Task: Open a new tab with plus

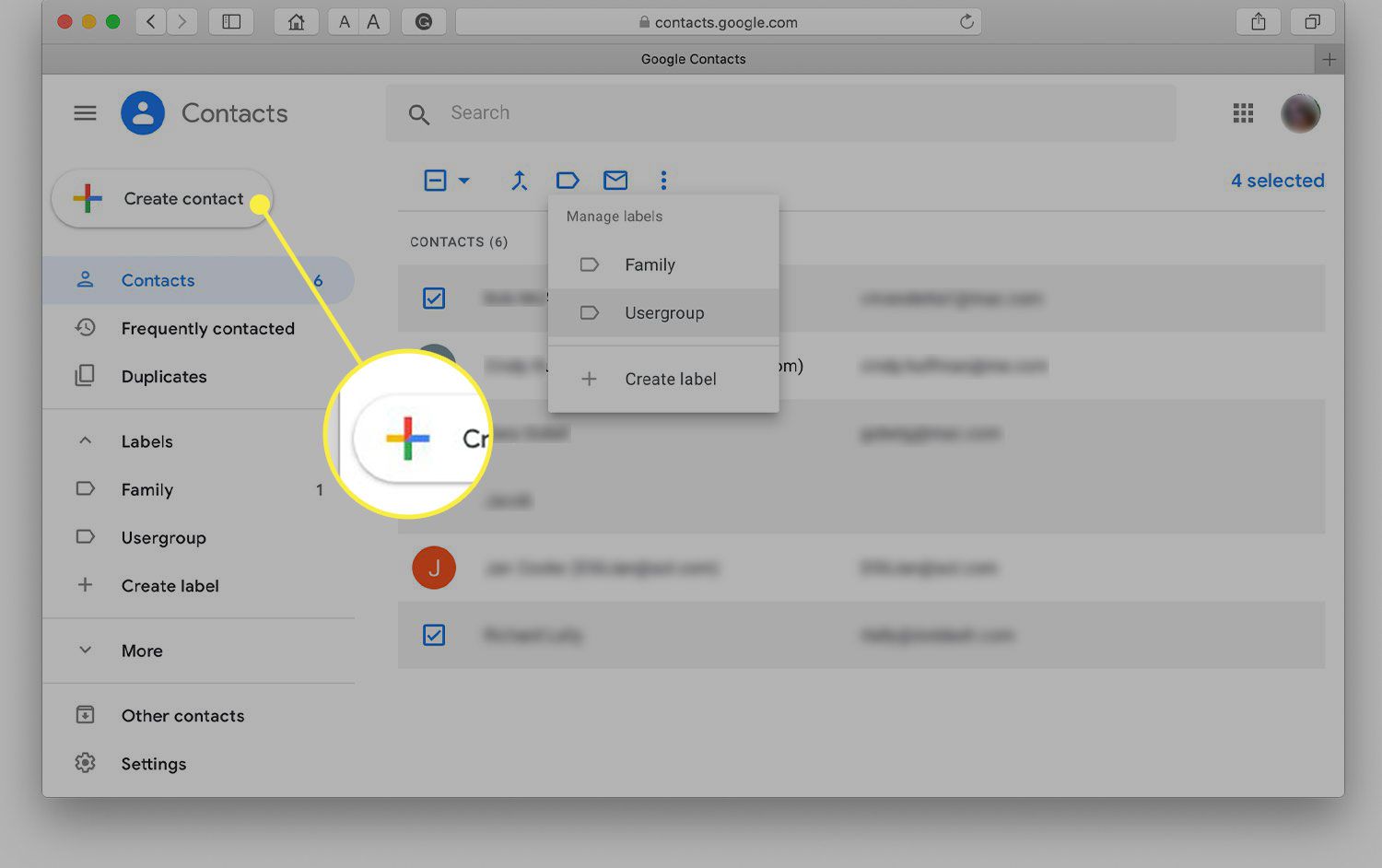Action: tap(1329, 59)
